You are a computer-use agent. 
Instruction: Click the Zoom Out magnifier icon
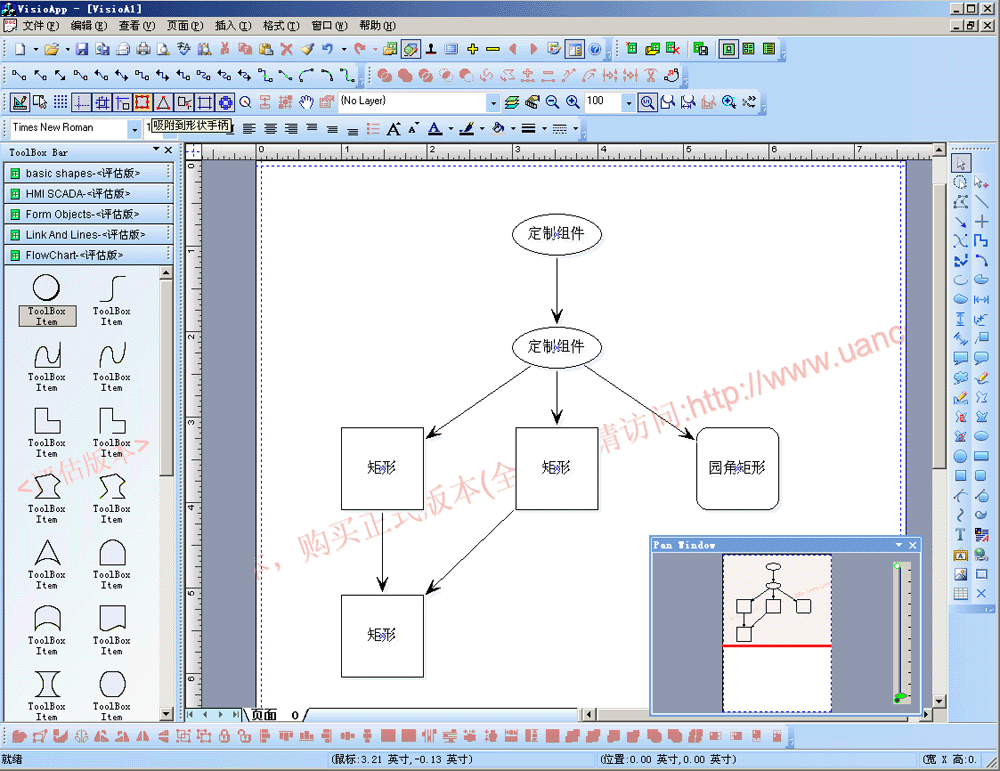(x=551, y=102)
